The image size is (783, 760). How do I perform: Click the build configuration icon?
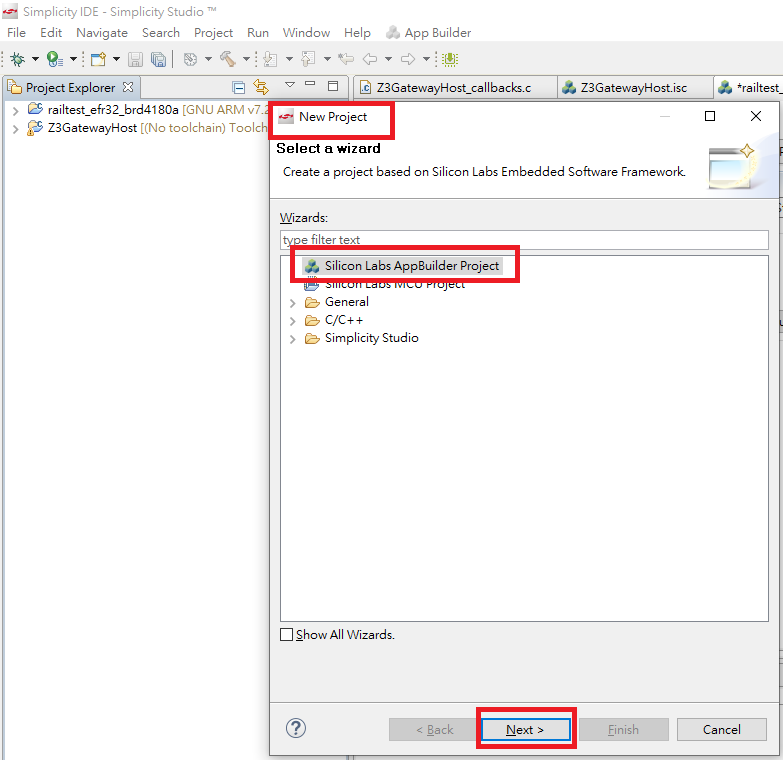[190, 59]
